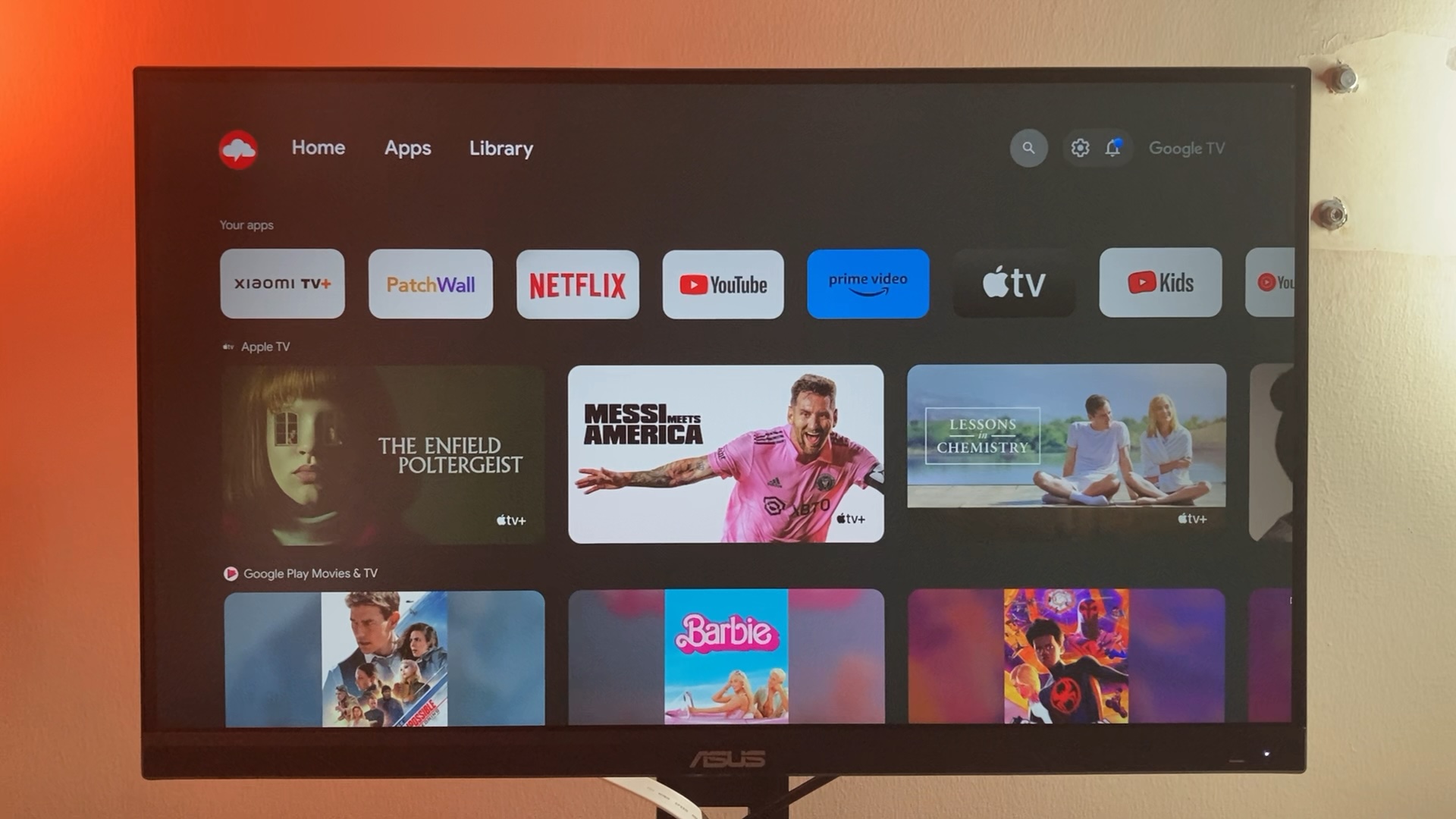Open YouTube Kids app
The image size is (1456, 819).
tap(1159, 283)
